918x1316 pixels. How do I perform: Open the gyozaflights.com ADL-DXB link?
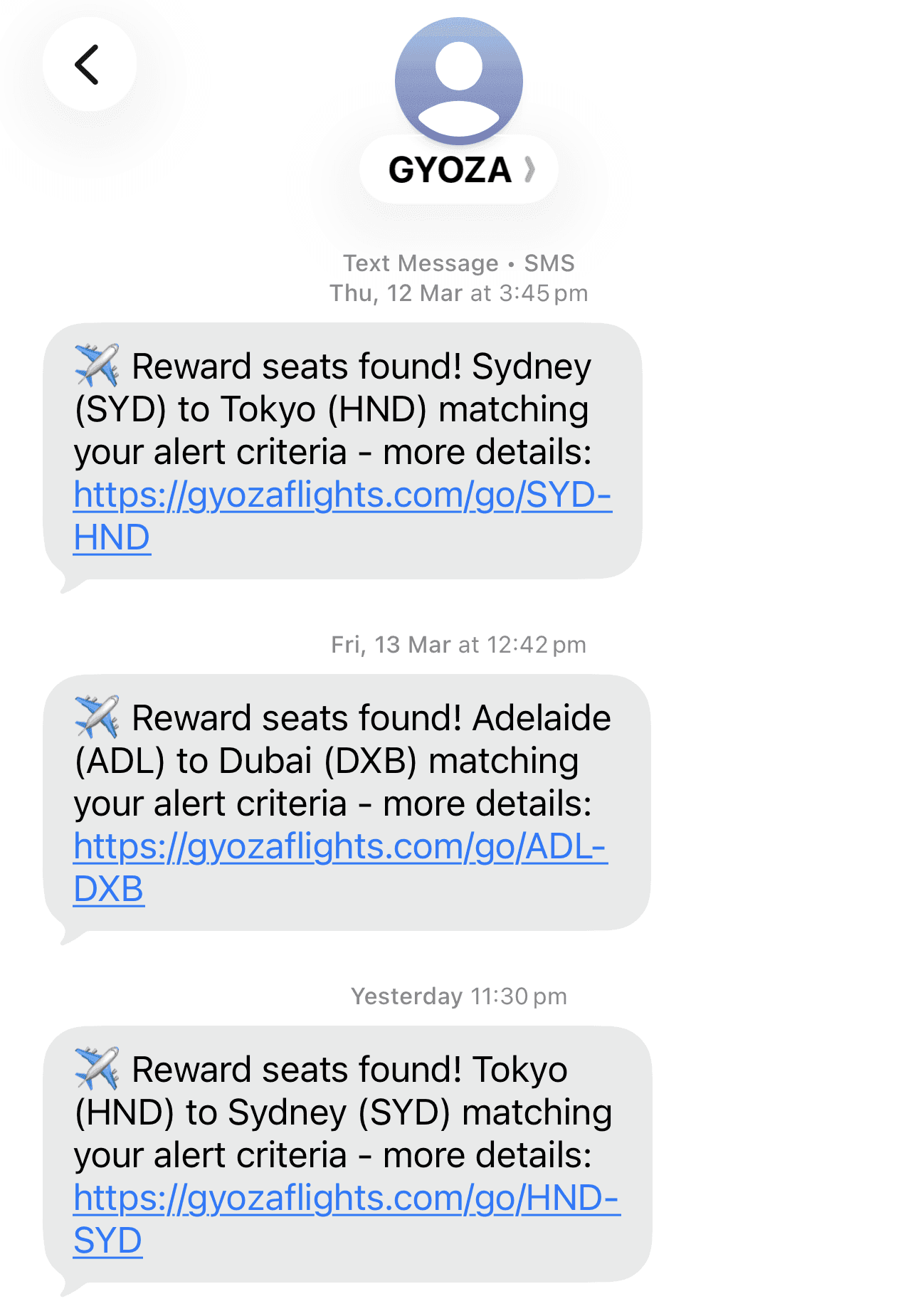[339, 847]
